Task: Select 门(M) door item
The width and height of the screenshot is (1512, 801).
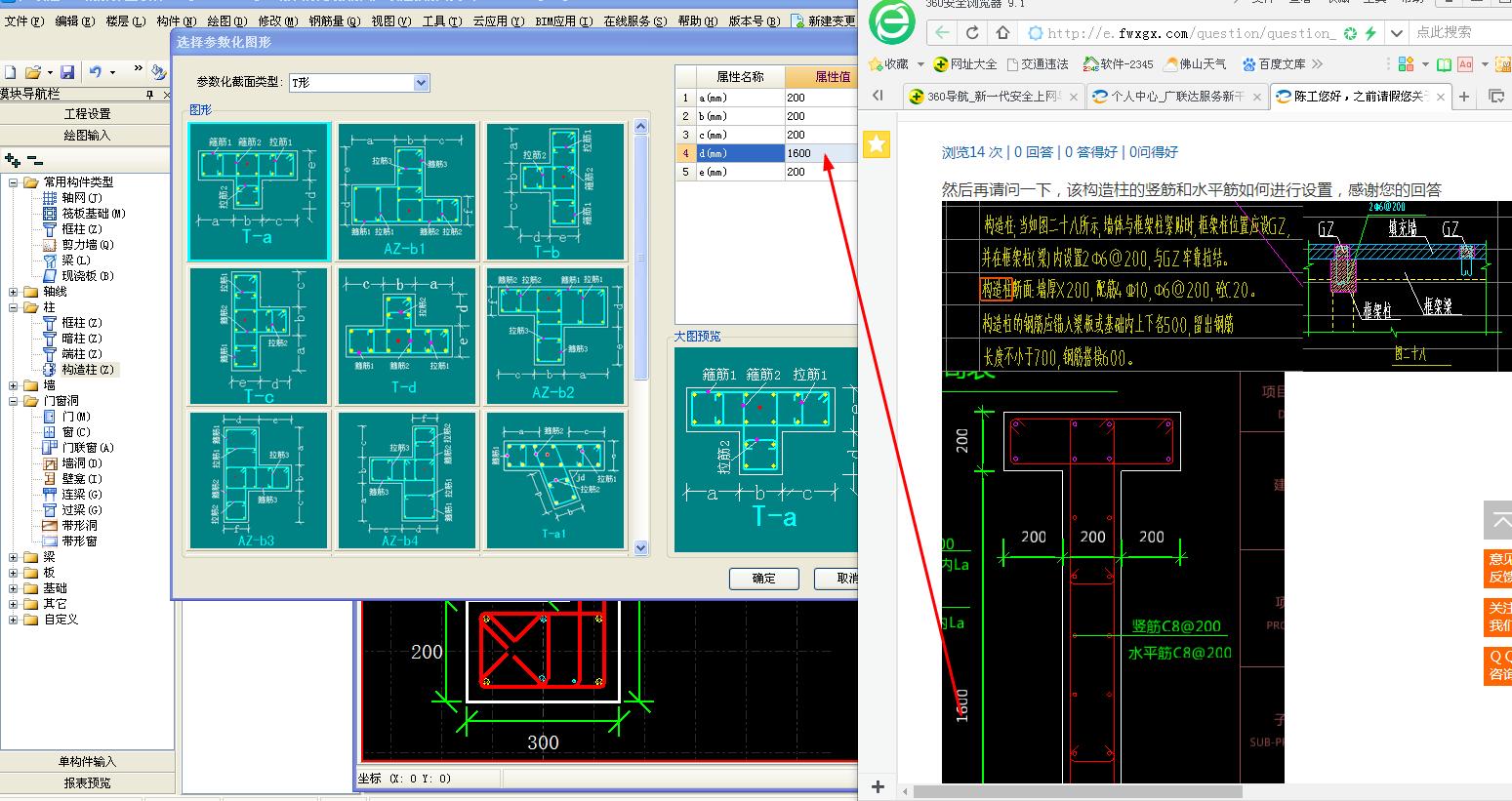Action: tap(76, 417)
